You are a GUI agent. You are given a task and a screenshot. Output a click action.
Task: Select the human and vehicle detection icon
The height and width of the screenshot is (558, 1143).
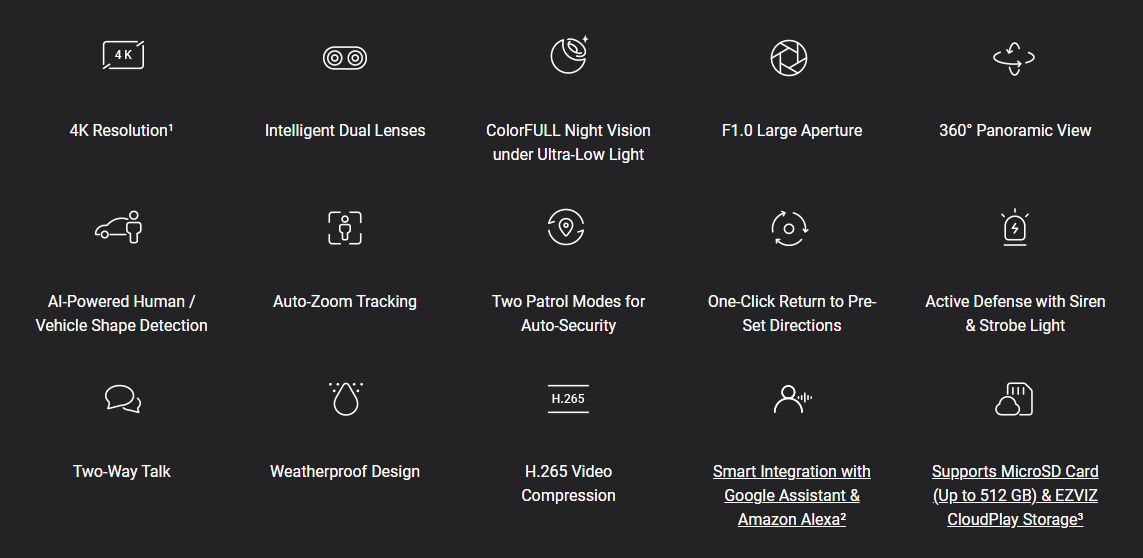click(x=120, y=227)
